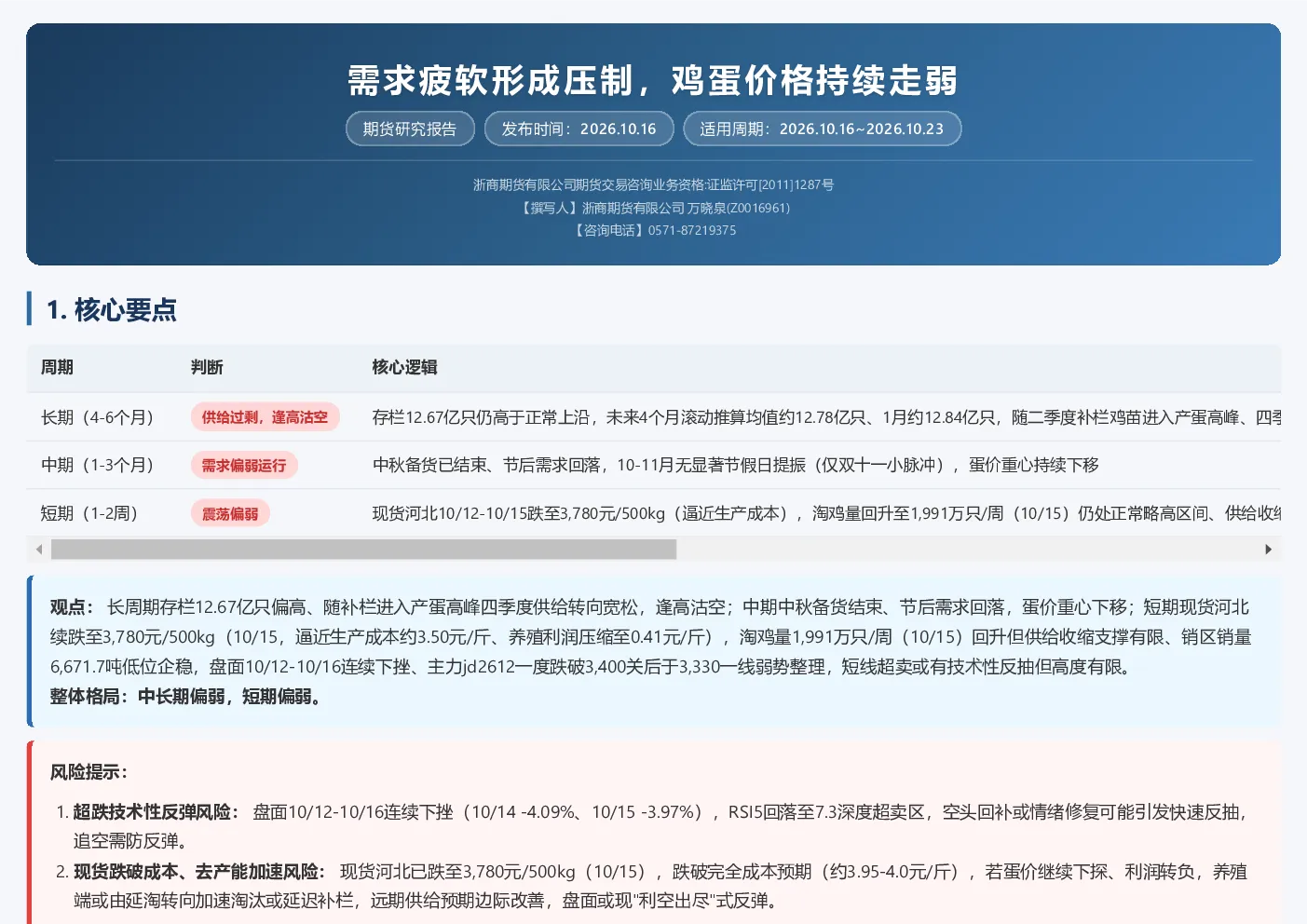Click the 整体格局：中长期偏弱，短期偏弱 line
The height and width of the screenshot is (924, 1307).
point(187,697)
